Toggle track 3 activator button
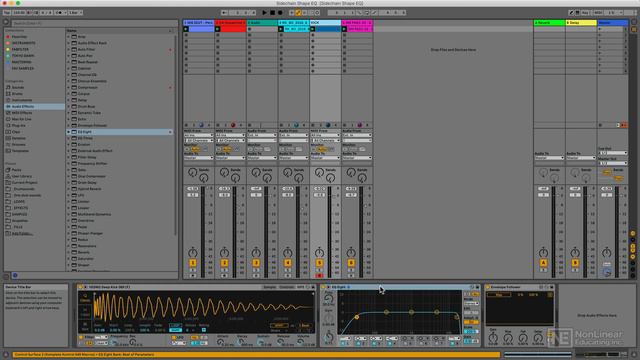Viewport: 640px width, 360px height. [x=256, y=263]
